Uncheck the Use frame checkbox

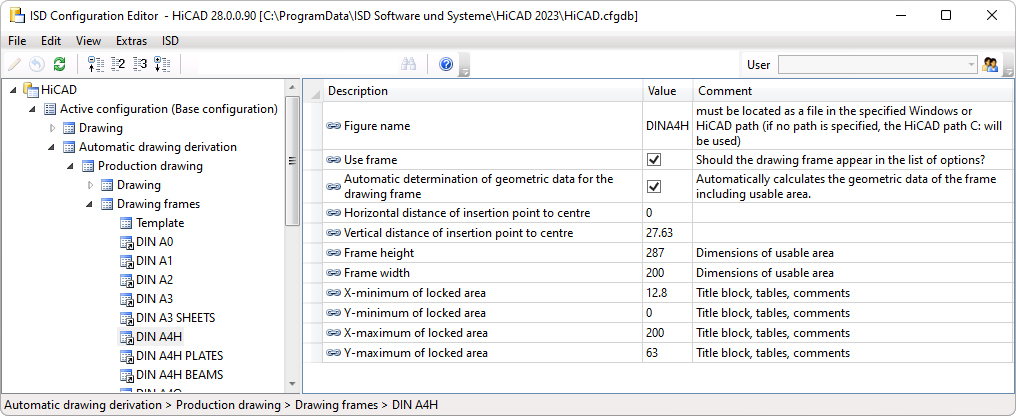654,160
